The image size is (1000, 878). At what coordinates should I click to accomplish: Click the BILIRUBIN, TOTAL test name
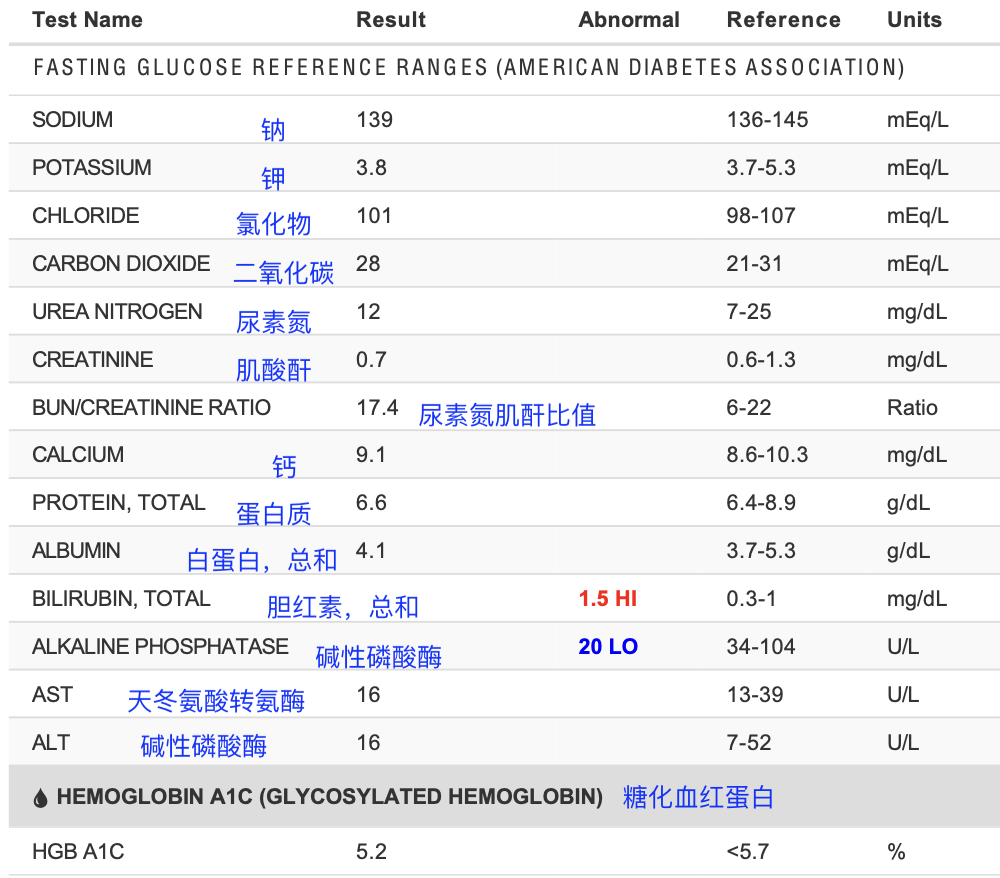[x=121, y=599]
